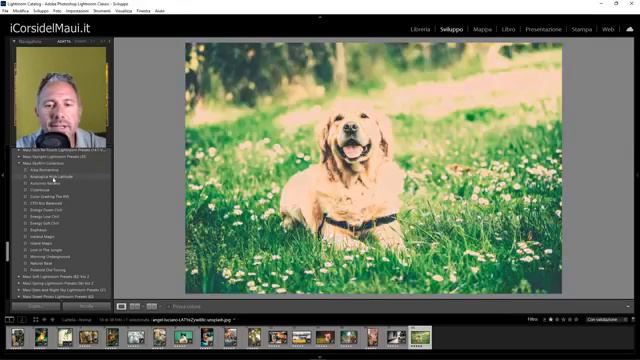Open the cloud sync status icon
640x360 pixels.
630,29
